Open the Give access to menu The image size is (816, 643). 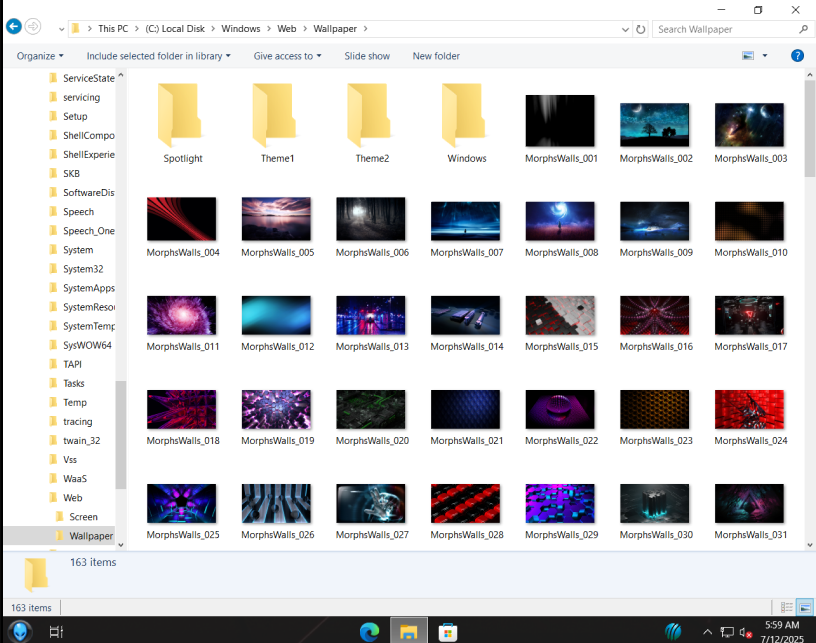point(287,56)
